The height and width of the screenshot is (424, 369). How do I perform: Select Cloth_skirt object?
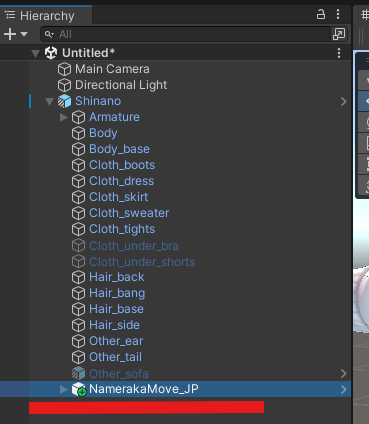(x=119, y=197)
